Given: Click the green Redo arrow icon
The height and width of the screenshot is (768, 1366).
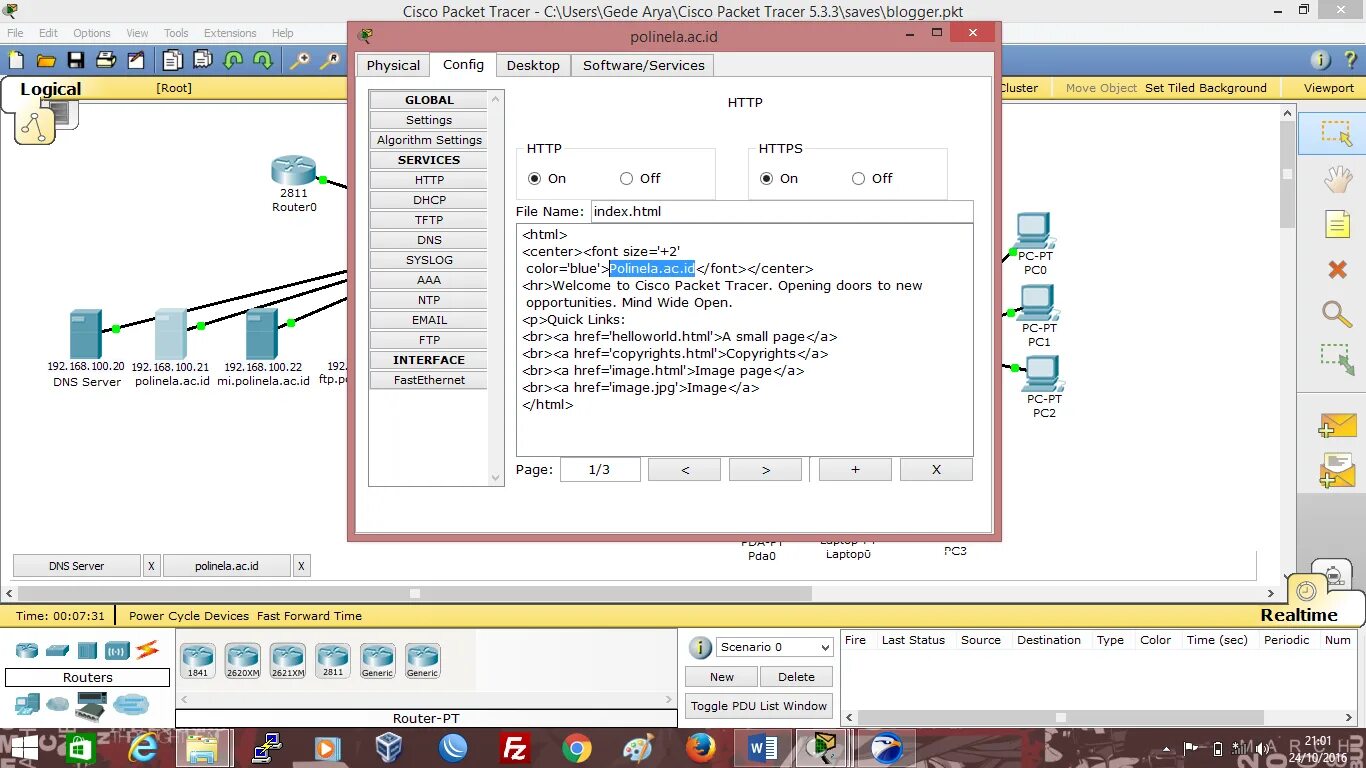Looking at the screenshot, I should click(262, 60).
